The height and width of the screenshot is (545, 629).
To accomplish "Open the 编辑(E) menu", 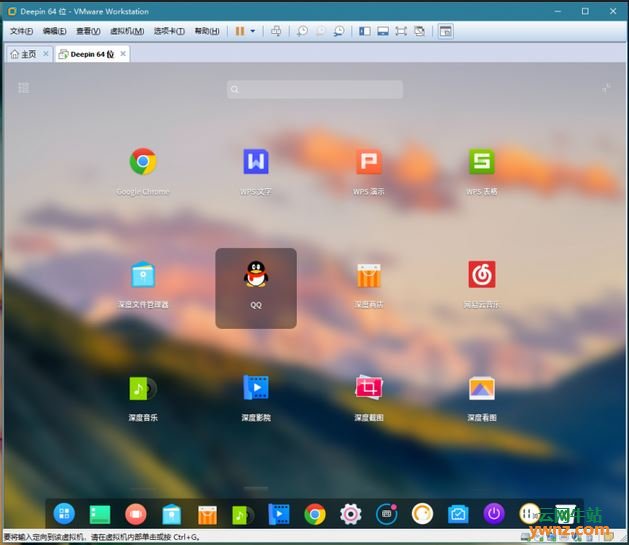I will click(55, 31).
